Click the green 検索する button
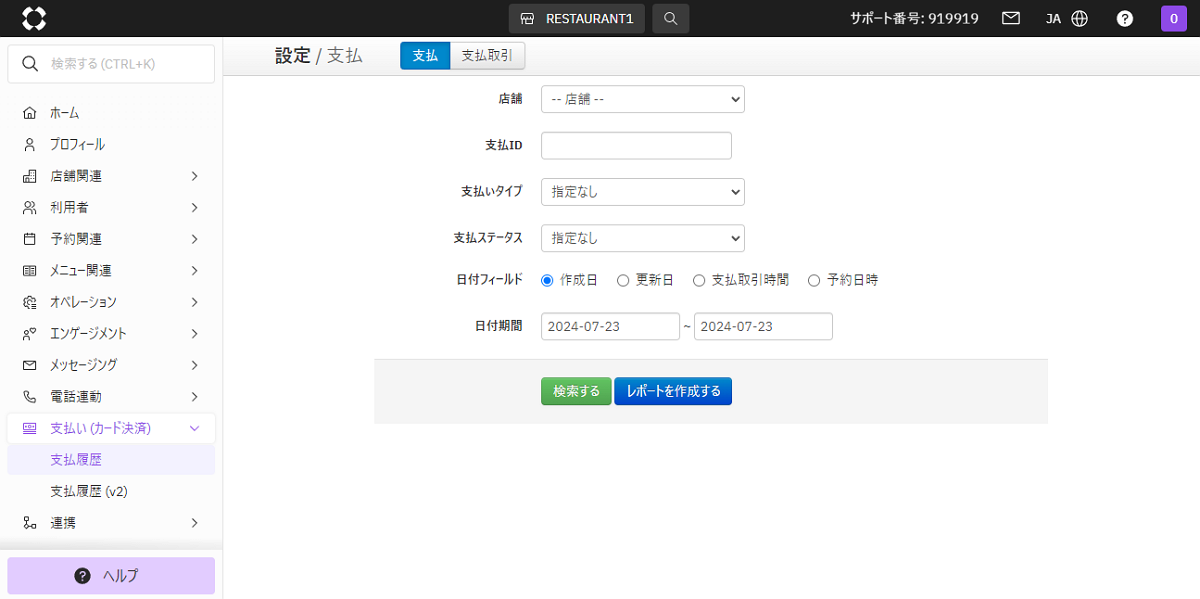1200x599 pixels. pos(576,391)
